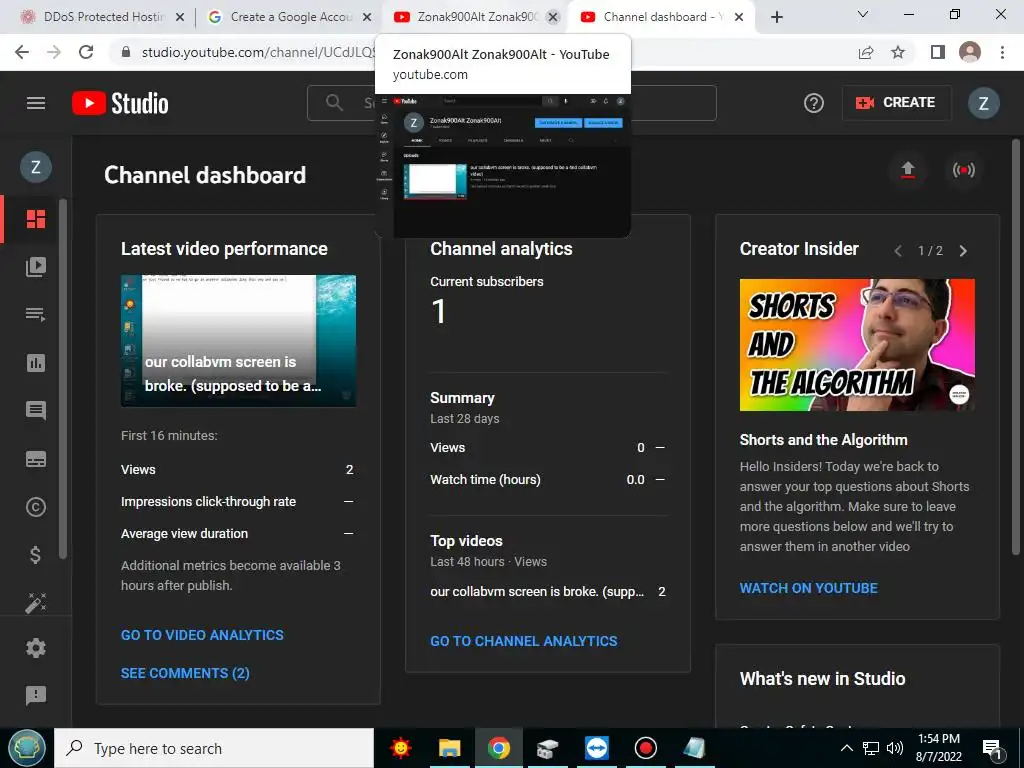Click the YouTube Studio logo
The width and height of the screenshot is (1024, 768).
click(120, 103)
